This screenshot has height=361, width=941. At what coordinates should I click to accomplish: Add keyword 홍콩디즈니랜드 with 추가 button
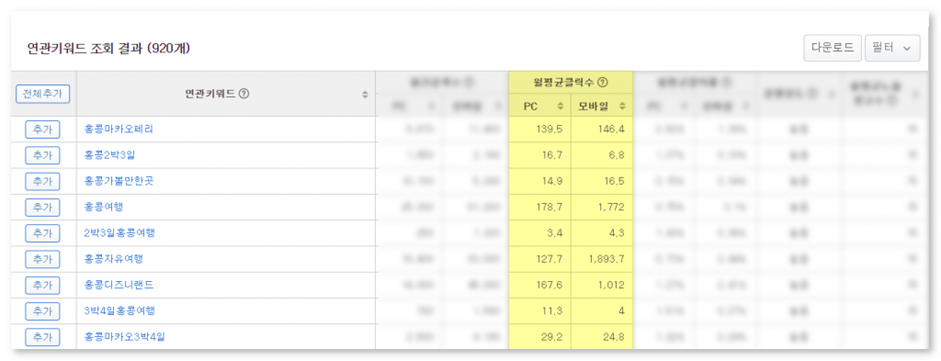(x=43, y=285)
